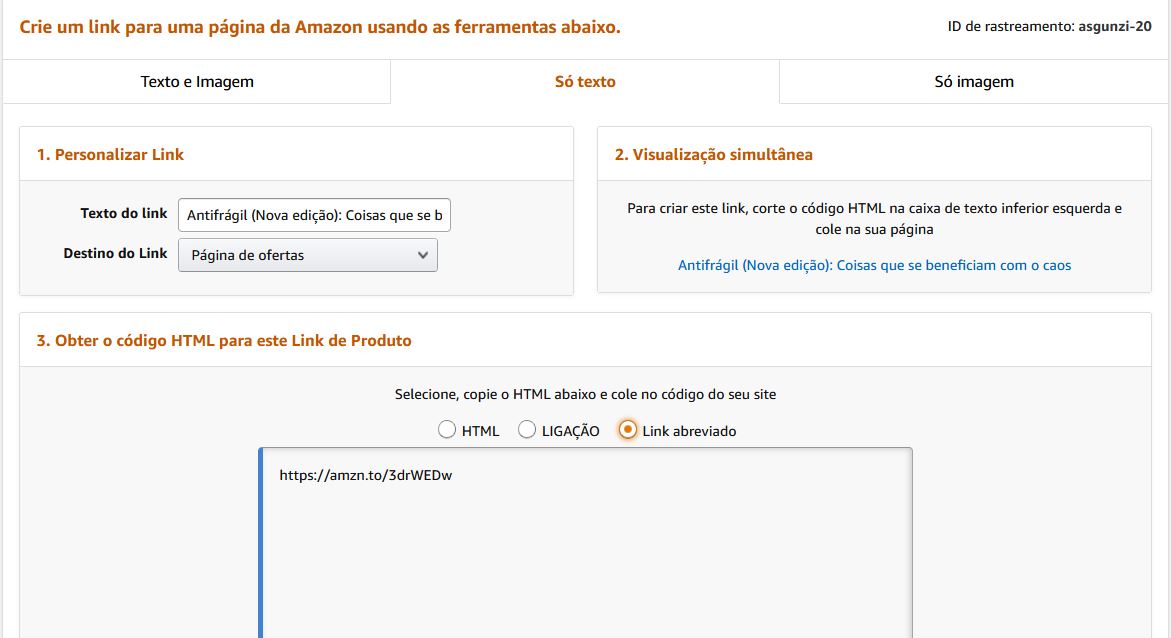The height and width of the screenshot is (638, 1171).
Task: Click the Texto do link input field
Action: 314,215
